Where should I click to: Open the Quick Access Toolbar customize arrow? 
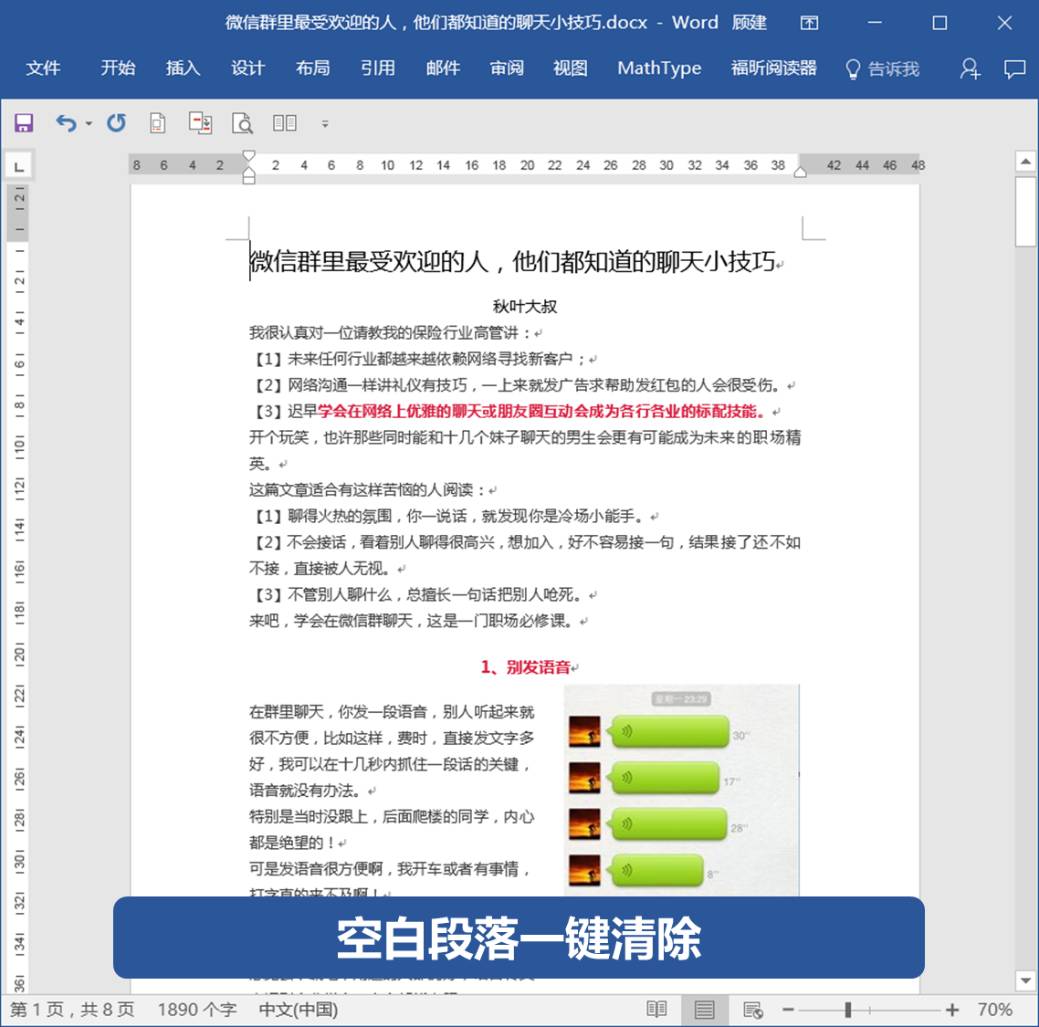(324, 125)
